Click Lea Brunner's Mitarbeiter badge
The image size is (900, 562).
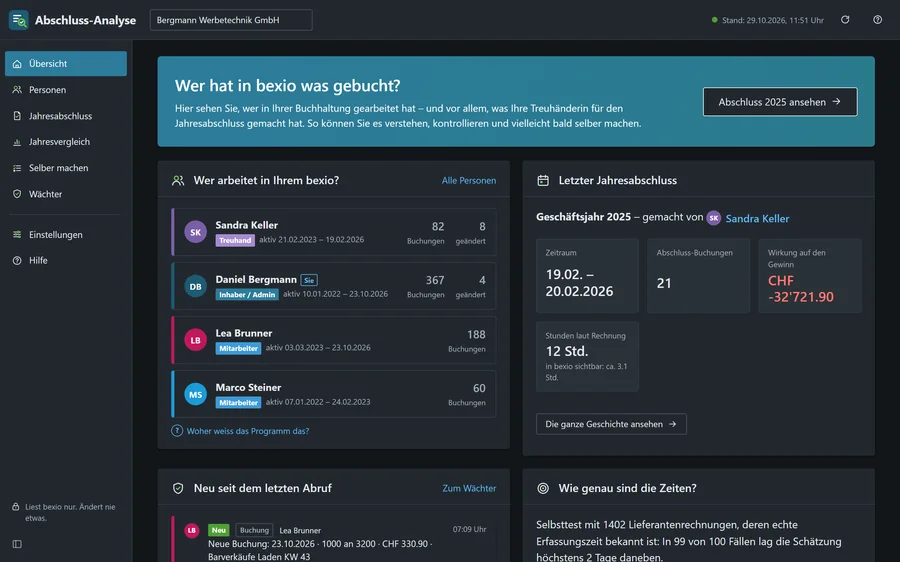[238, 348]
